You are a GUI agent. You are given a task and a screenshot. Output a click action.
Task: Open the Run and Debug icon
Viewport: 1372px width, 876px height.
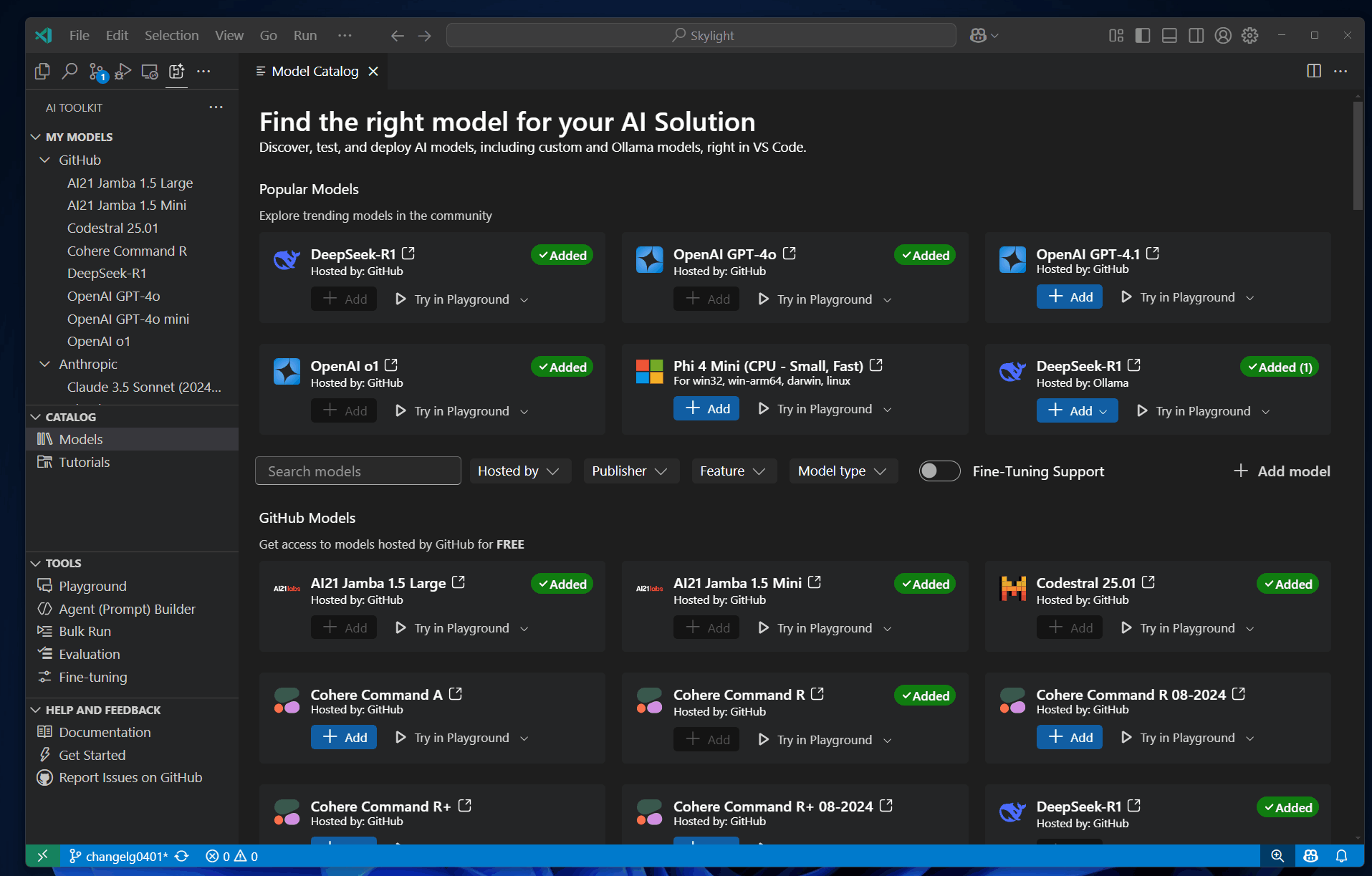pos(123,71)
